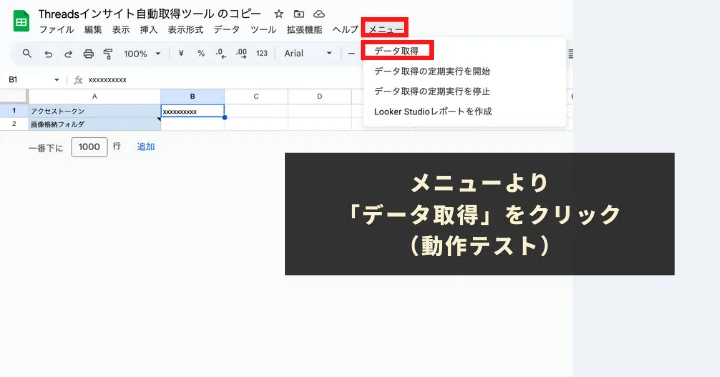The width and height of the screenshot is (720, 377).
Task: Select row 2 header
Action: click(14, 124)
